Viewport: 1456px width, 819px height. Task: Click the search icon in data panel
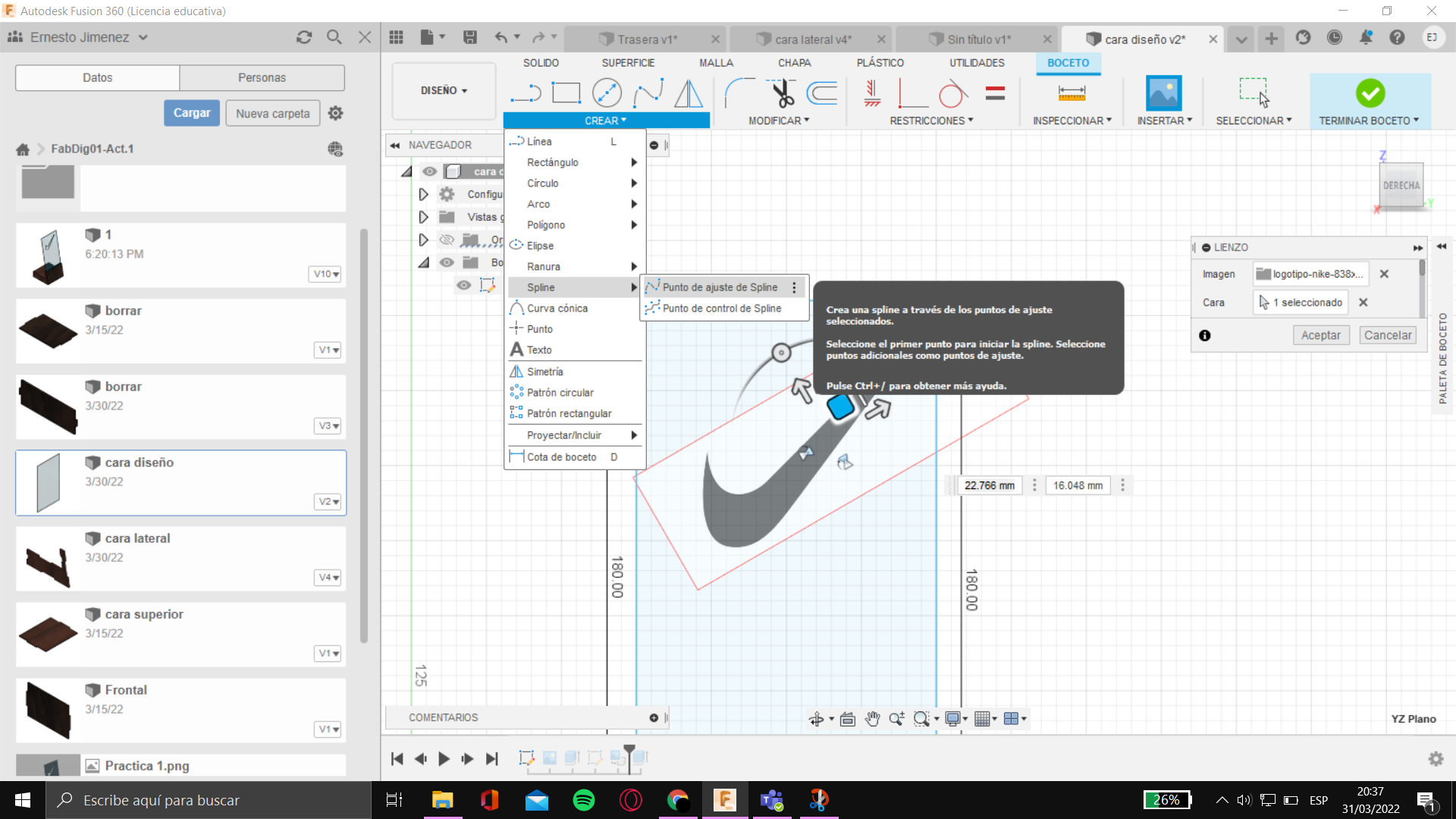(334, 37)
